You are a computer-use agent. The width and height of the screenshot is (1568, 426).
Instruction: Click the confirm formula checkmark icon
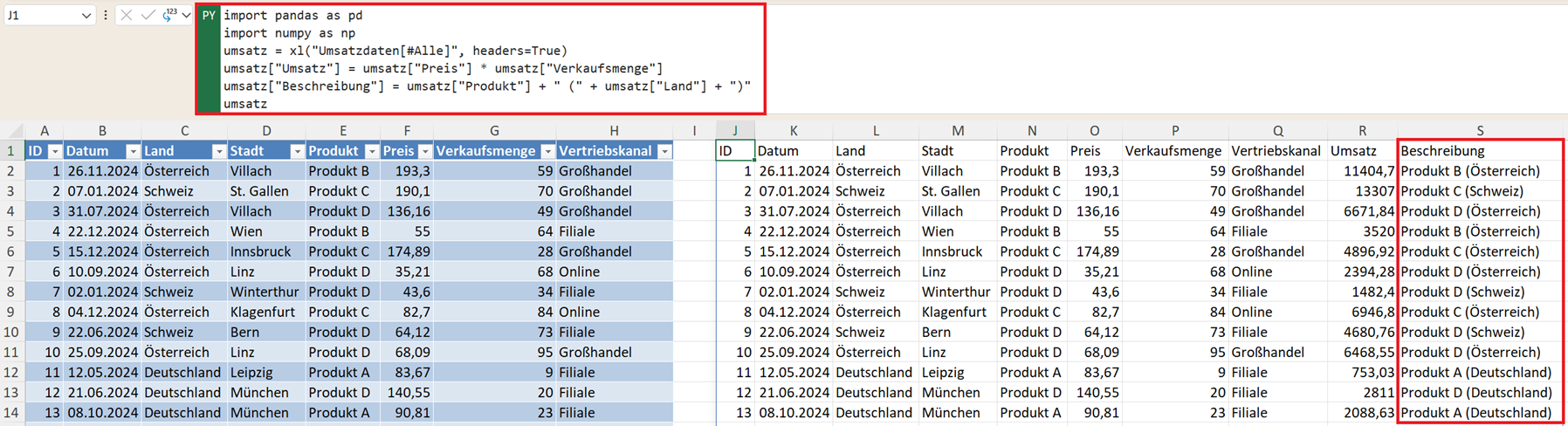click(x=148, y=16)
